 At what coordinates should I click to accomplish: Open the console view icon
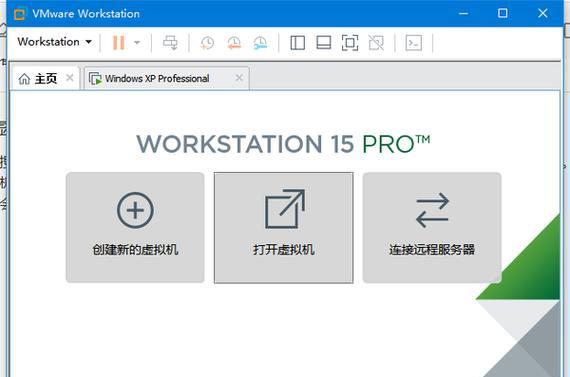[x=414, y=43]
